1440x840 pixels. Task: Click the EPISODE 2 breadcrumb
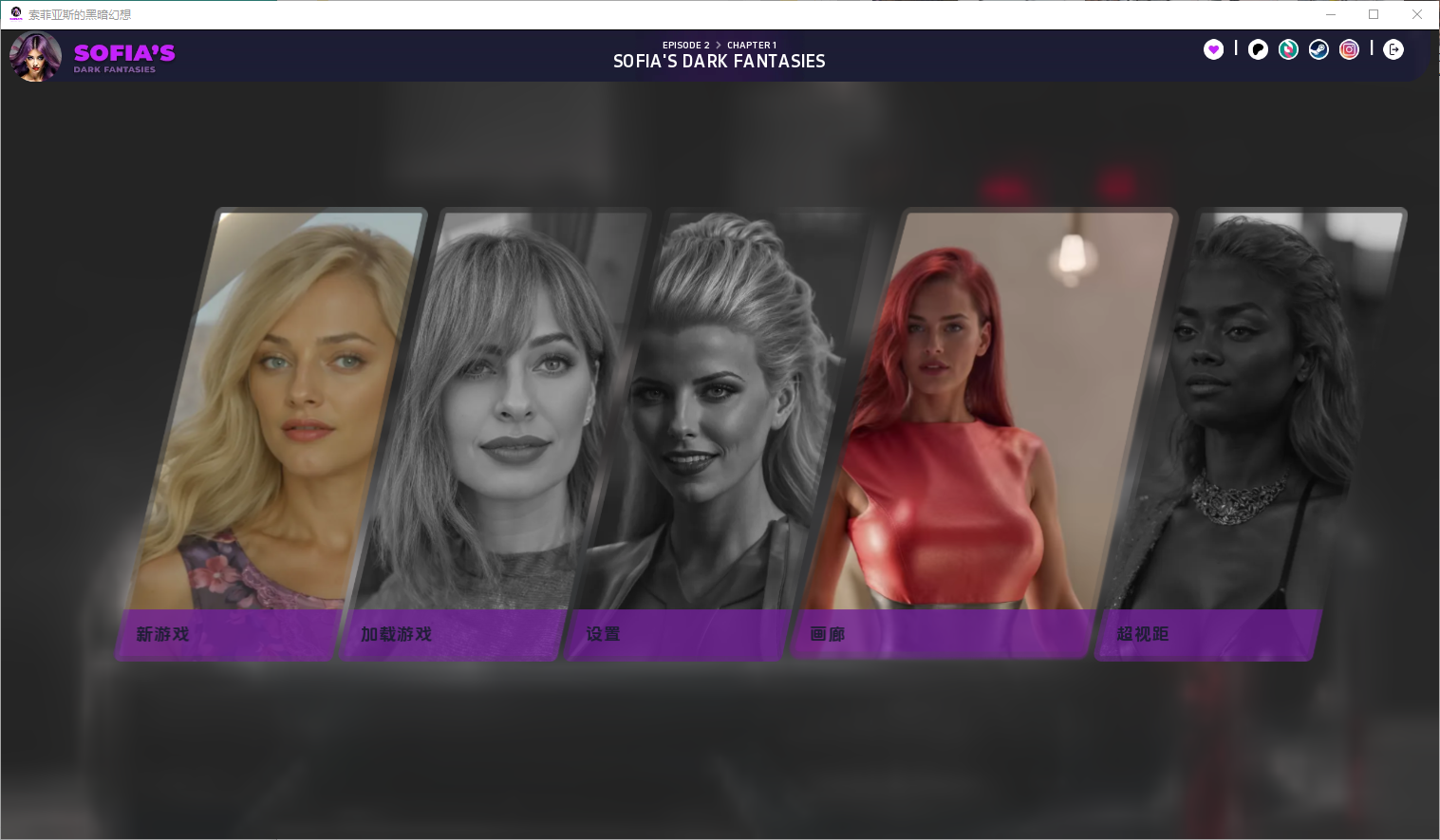pyautogui.click(x=685, y=45)
